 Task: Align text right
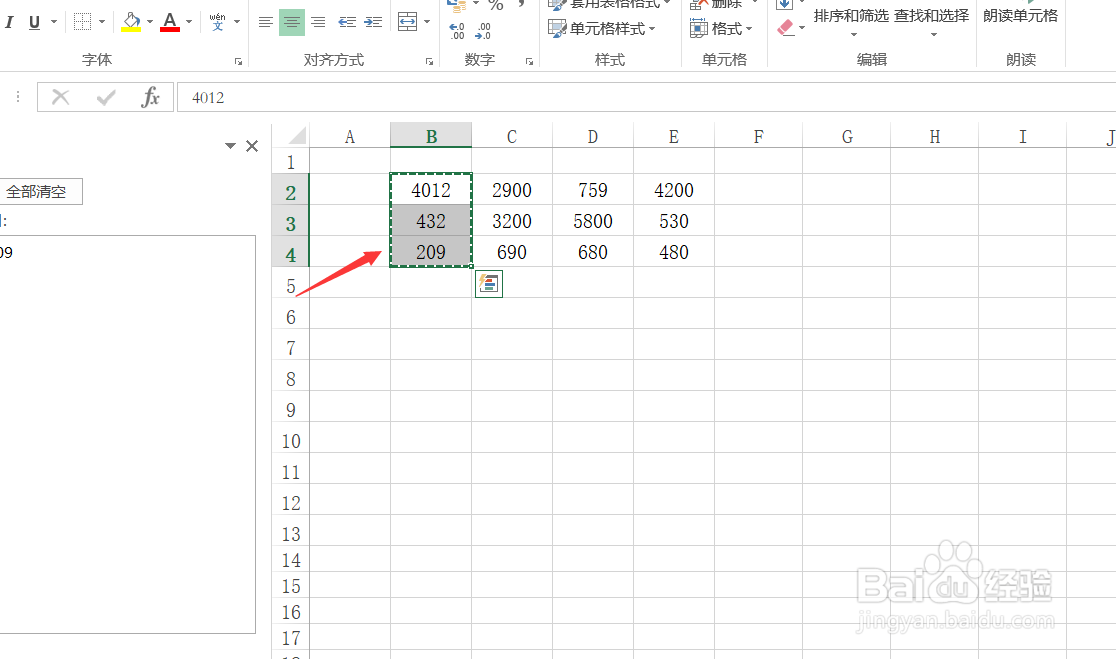pyautogui.click(x=318, y=22)
